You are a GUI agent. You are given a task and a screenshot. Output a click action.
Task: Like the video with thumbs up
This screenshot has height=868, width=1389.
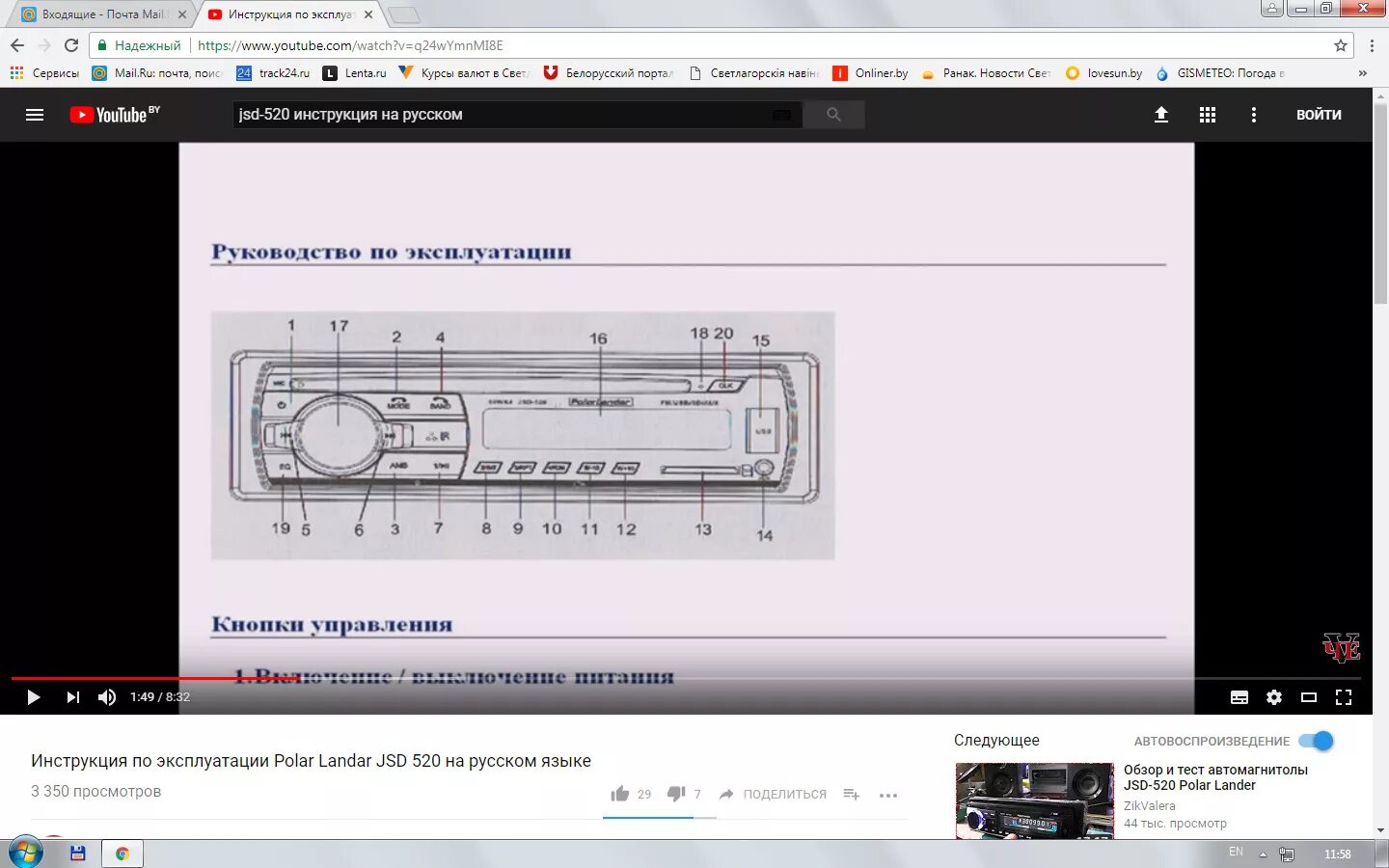pyautogui.click(x=620, y=794)
